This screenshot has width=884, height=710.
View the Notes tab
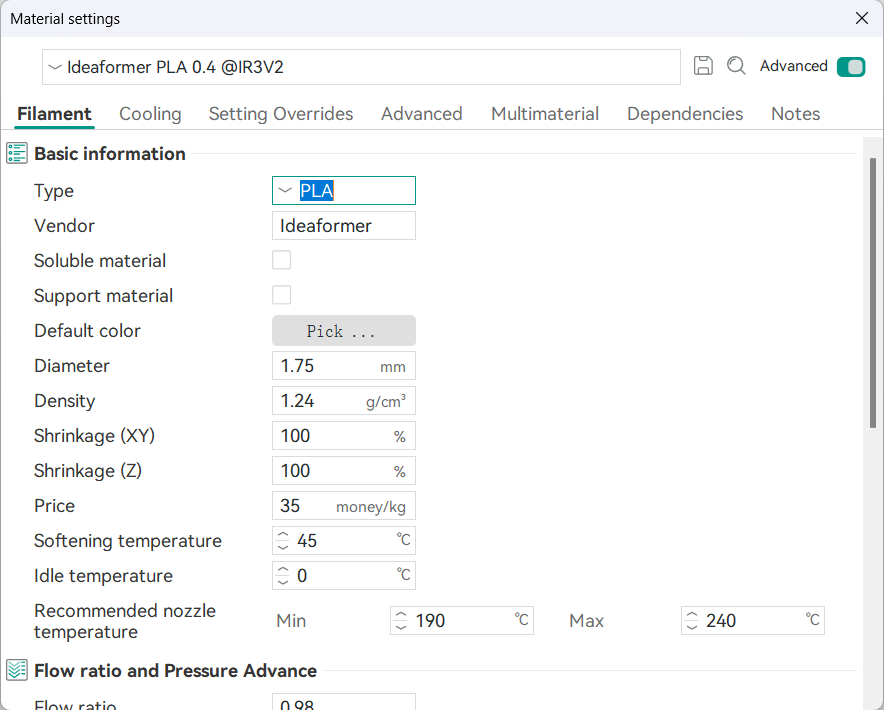click(x=795, y=114)
